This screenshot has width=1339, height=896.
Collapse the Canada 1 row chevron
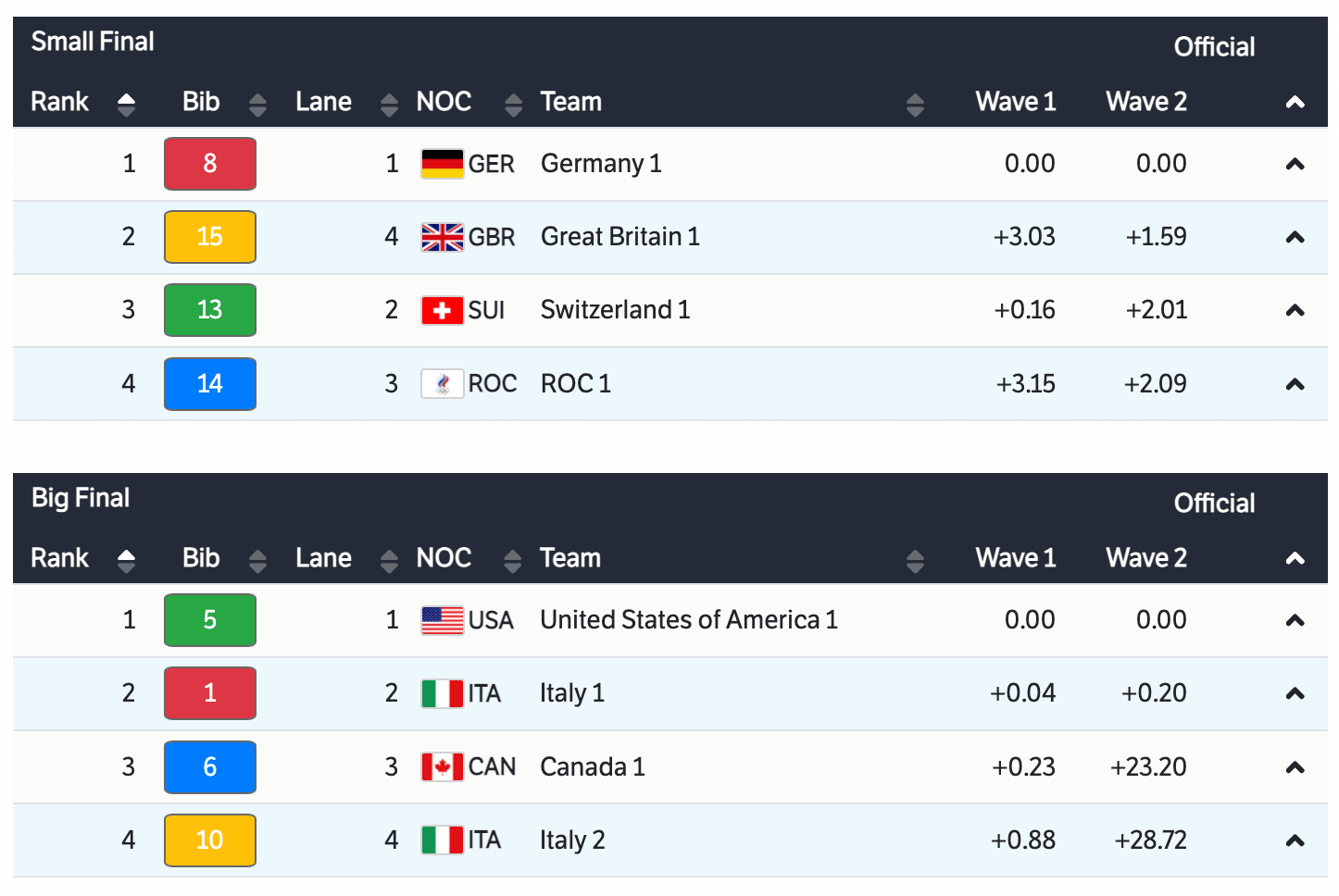[1295, 766]
